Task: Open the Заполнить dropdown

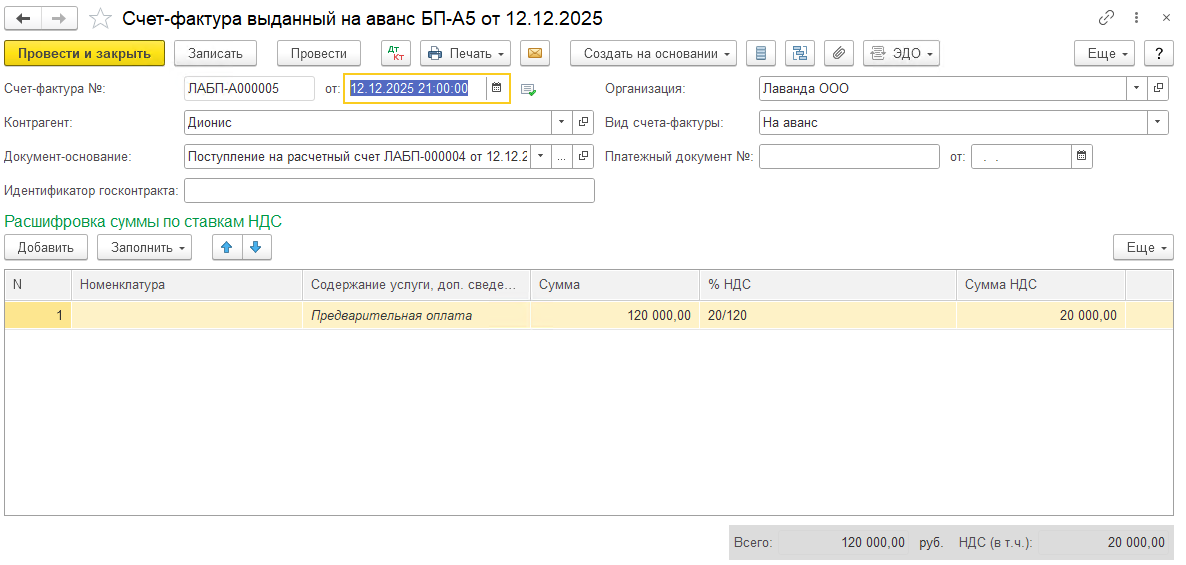Action: pos(144,247)
